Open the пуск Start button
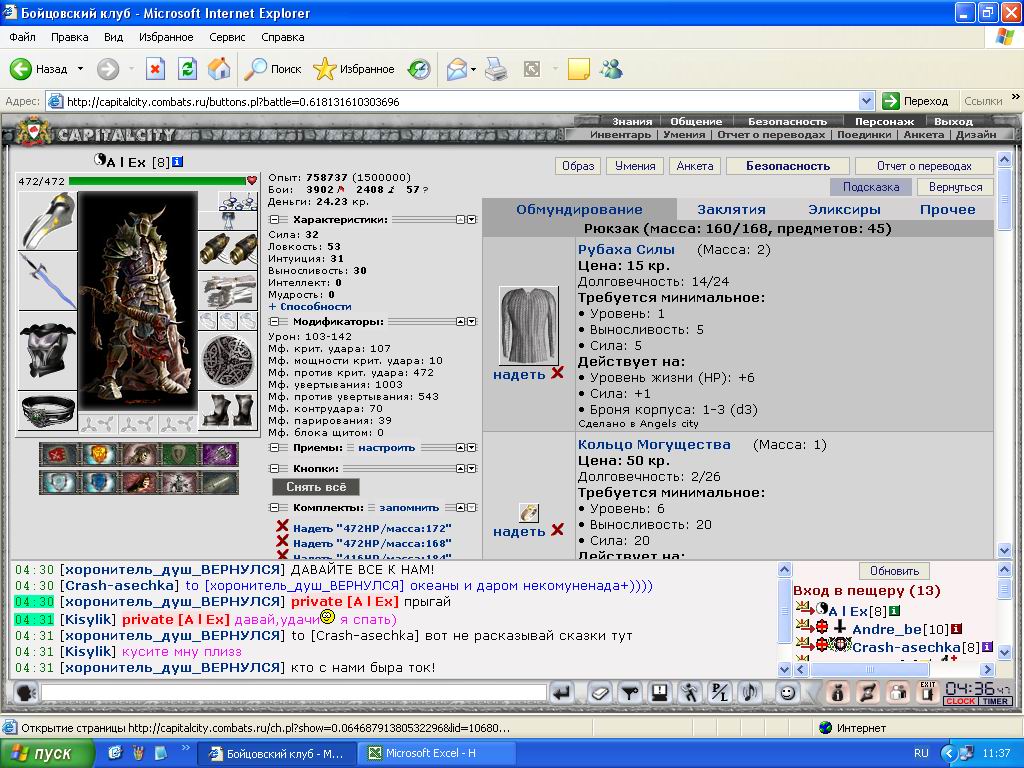The height and width of the screenshot is (768, 1024). click(x=47, y=753)
